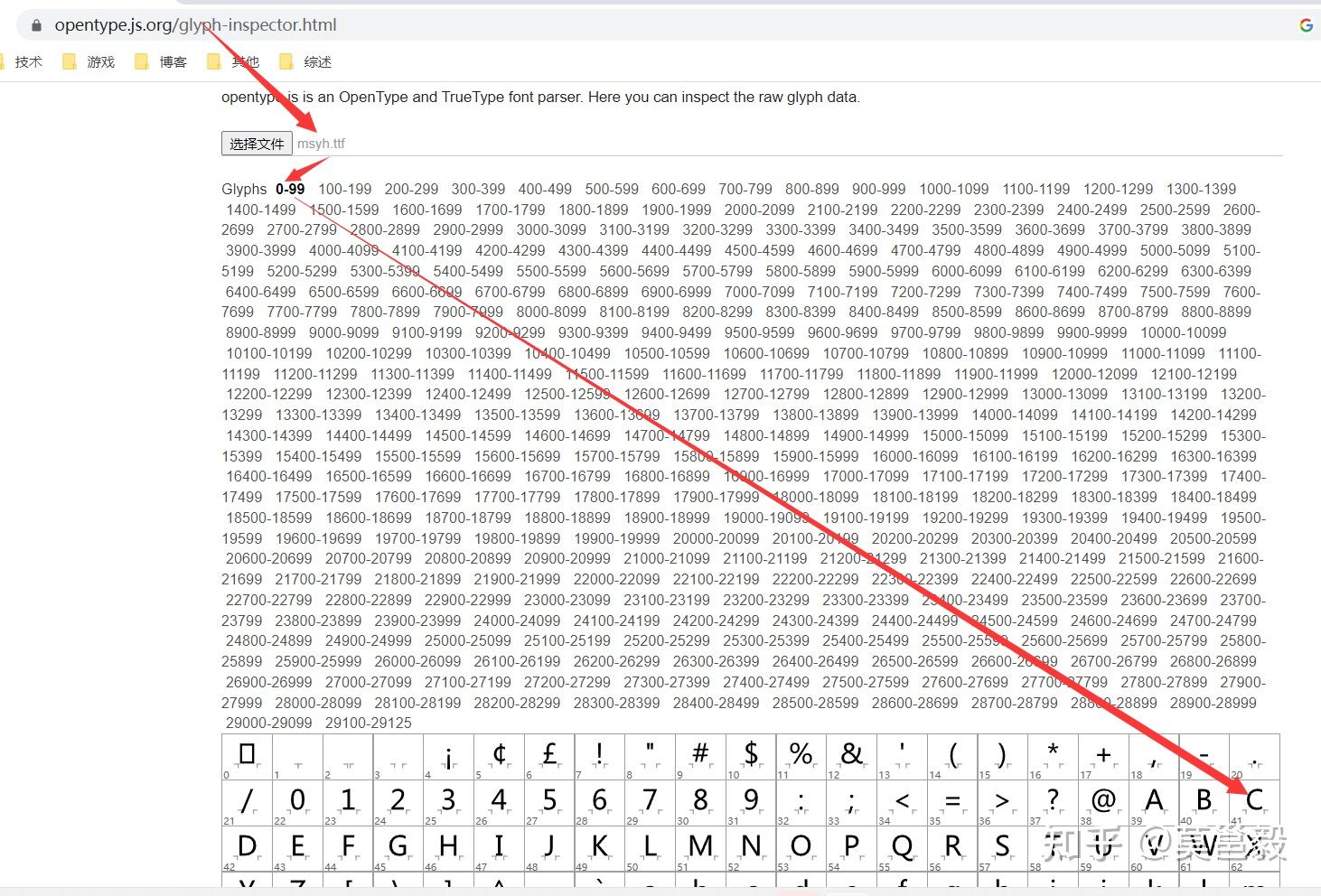Inspect the digit 5 glyph cell
Viewport: 1321px width, 896px height.
tap(549, 803)
